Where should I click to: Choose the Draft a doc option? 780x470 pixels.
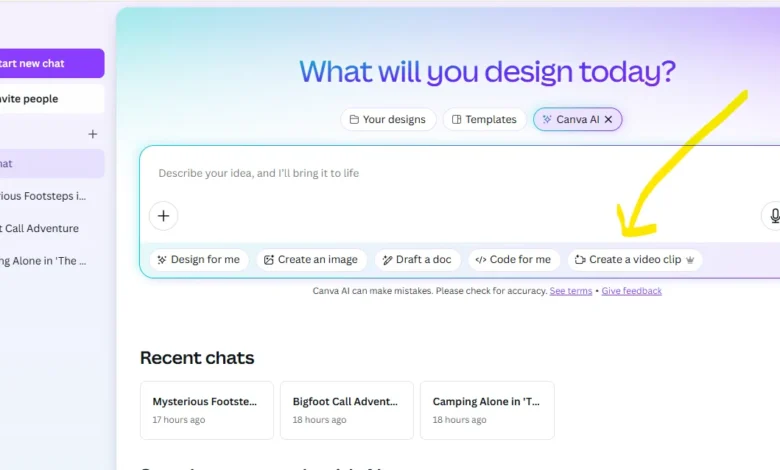(417, 260)
